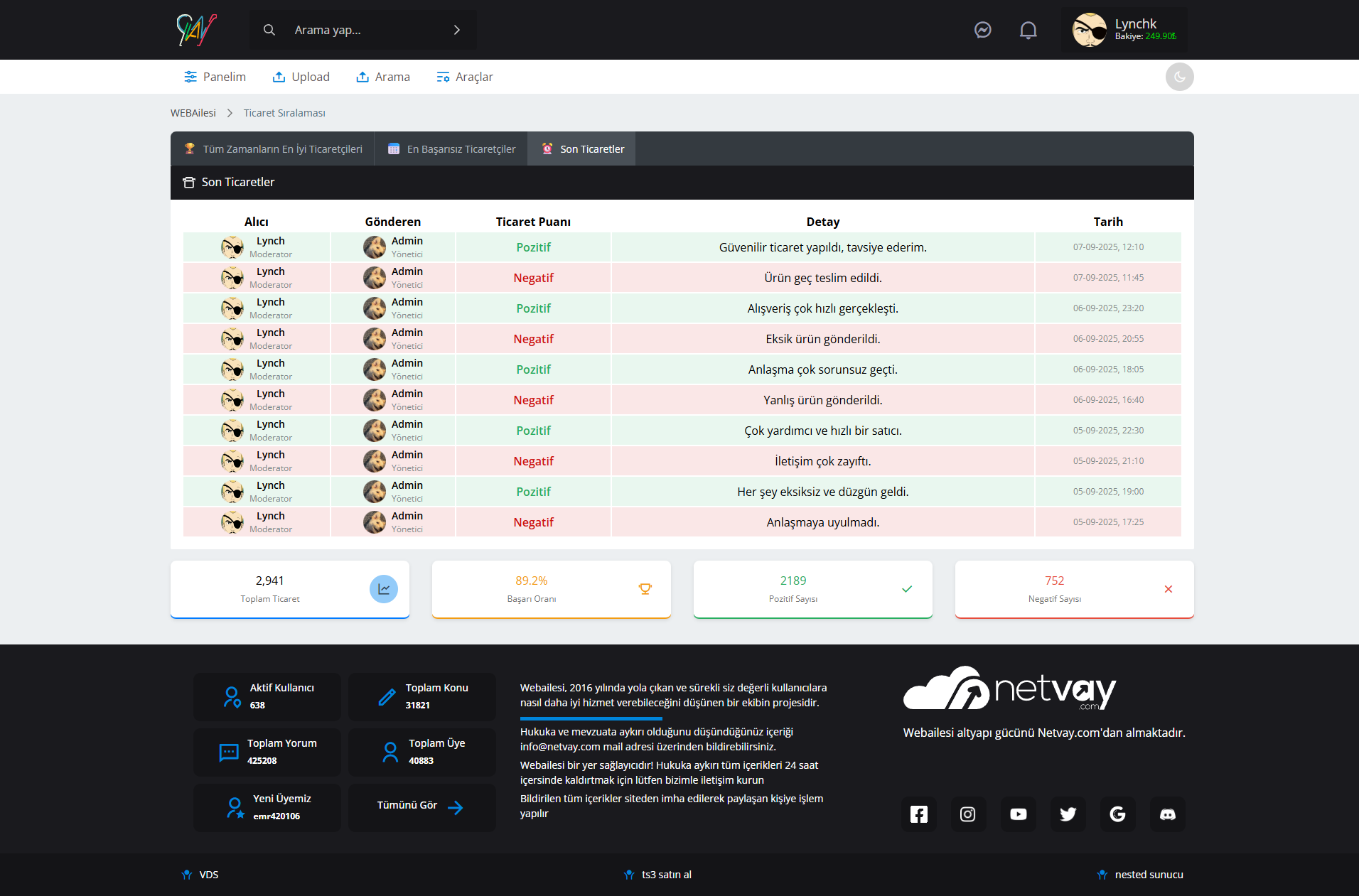Click the Ticaret Puanı column header
1359x896 pixels.
click(533, 222)
